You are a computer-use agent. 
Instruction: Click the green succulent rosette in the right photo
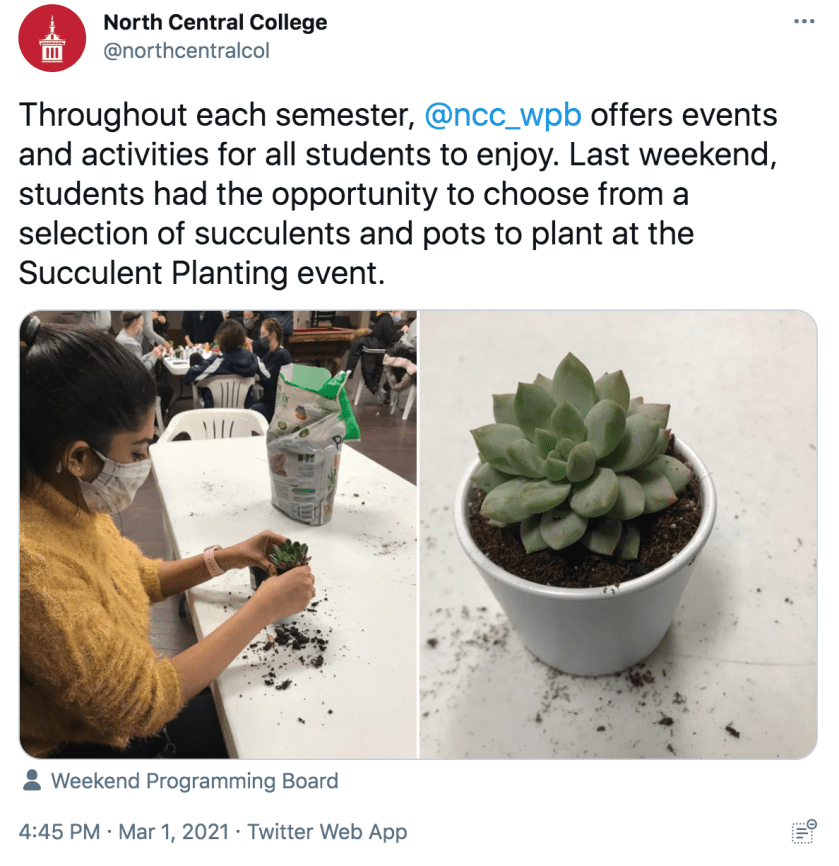(x=580, y=450)
